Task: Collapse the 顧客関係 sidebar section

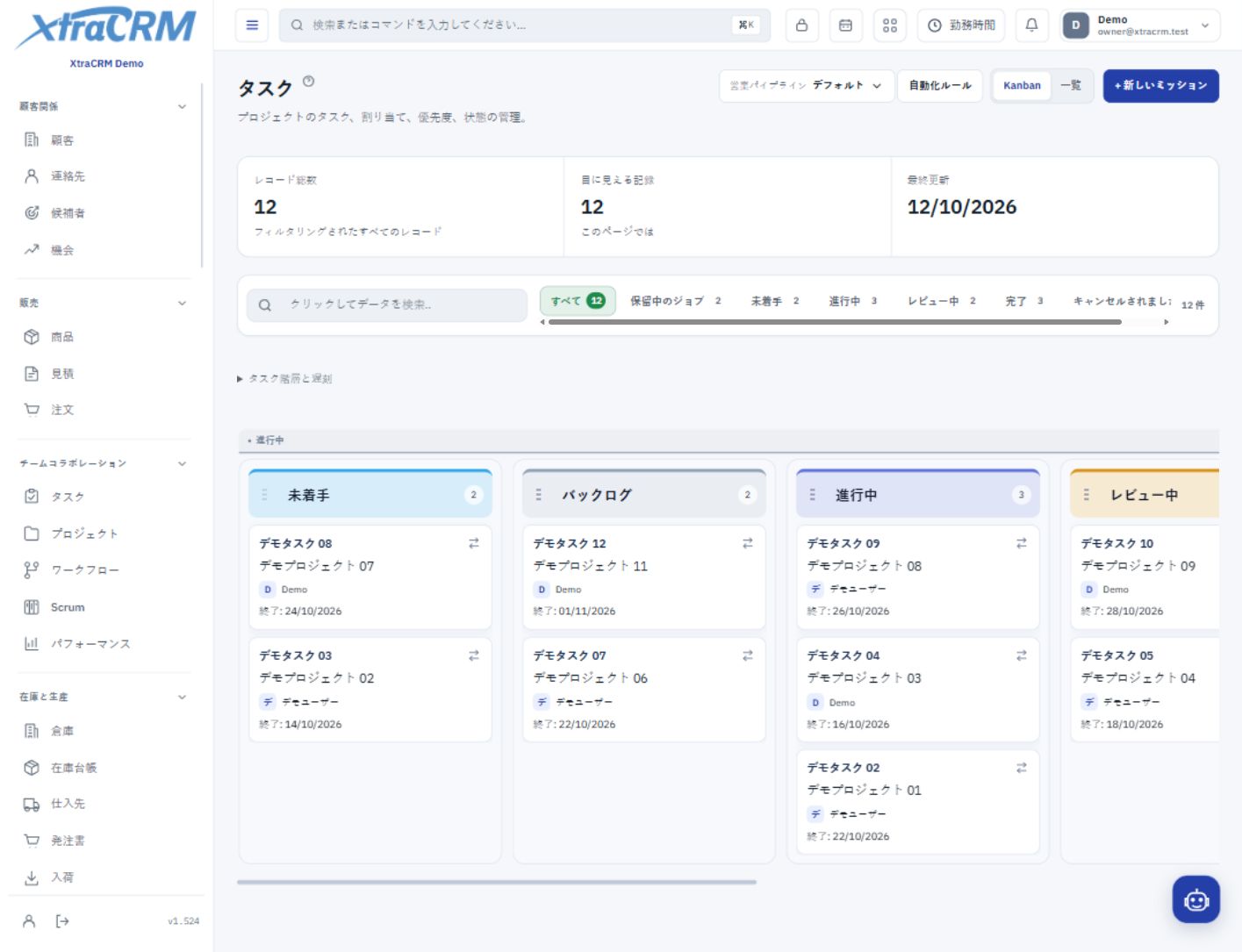Action: 182,106
